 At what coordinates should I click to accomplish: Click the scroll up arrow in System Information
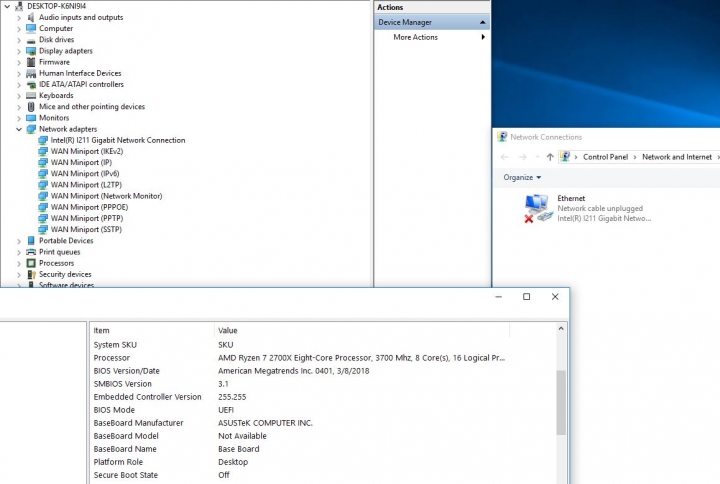click(561, 329)
